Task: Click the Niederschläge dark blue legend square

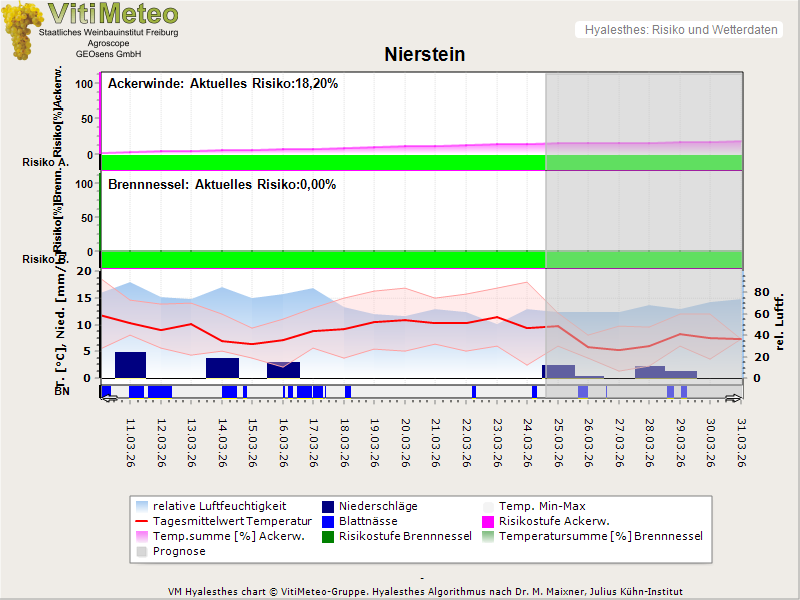Action: 329,506
